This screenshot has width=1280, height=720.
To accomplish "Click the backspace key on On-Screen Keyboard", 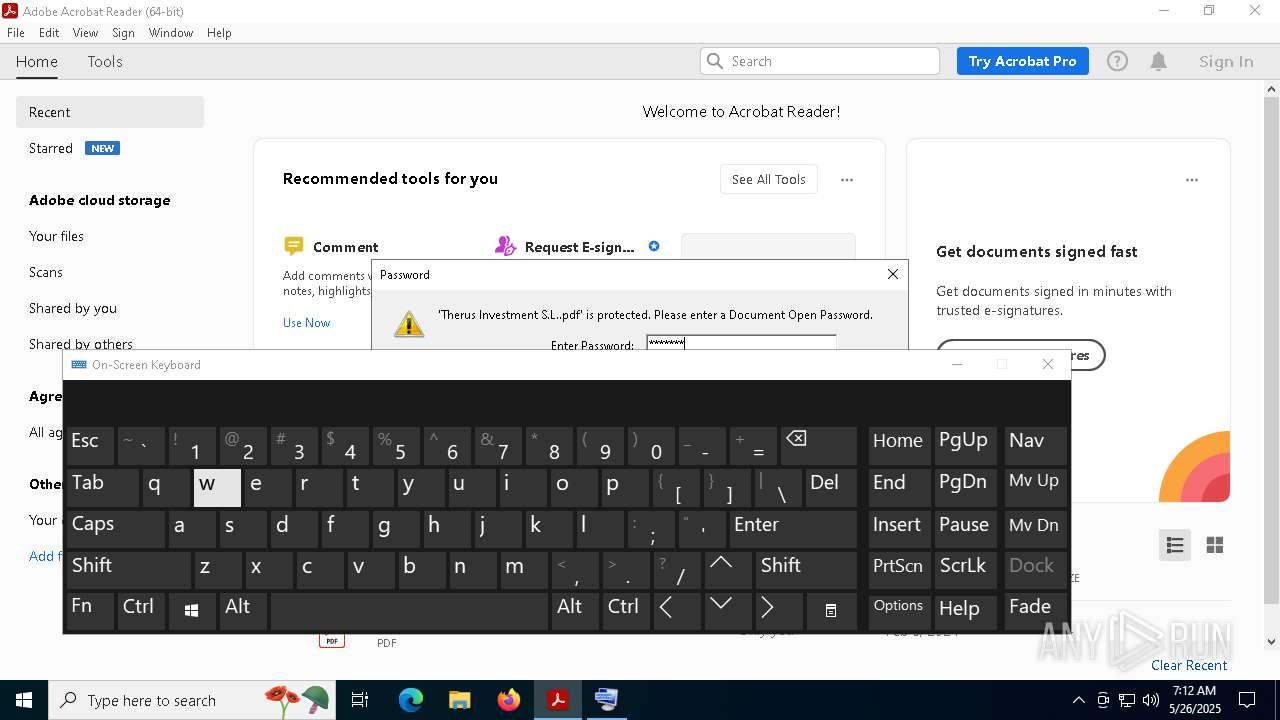I will [x=819, y=446].
